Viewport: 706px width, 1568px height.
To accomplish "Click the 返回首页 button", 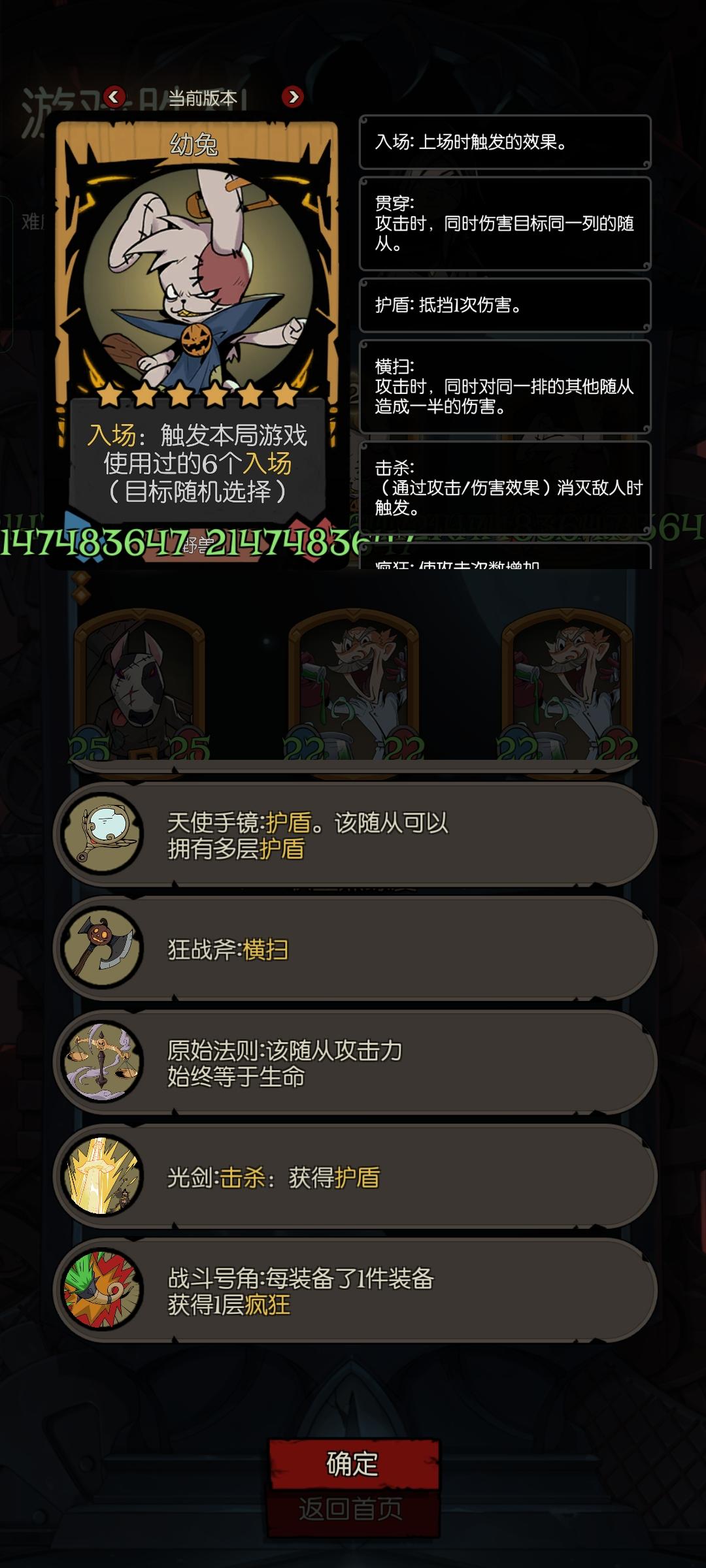I will [351, 1509].
